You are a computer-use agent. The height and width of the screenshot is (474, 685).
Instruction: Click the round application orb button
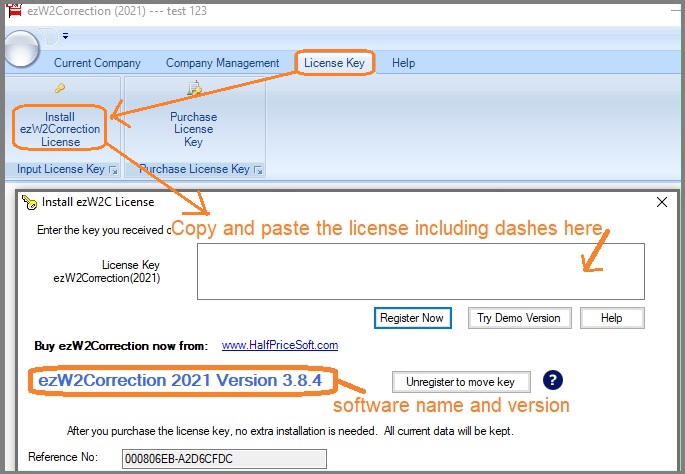click(x=20, y=45)
